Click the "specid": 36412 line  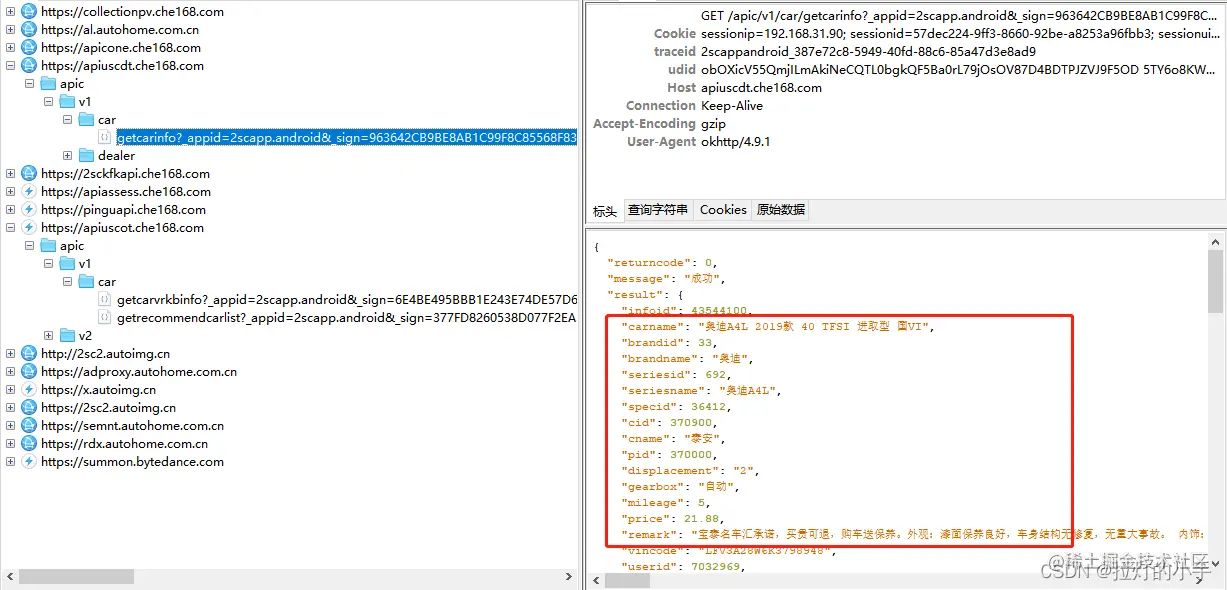click(x=677, y=407)
